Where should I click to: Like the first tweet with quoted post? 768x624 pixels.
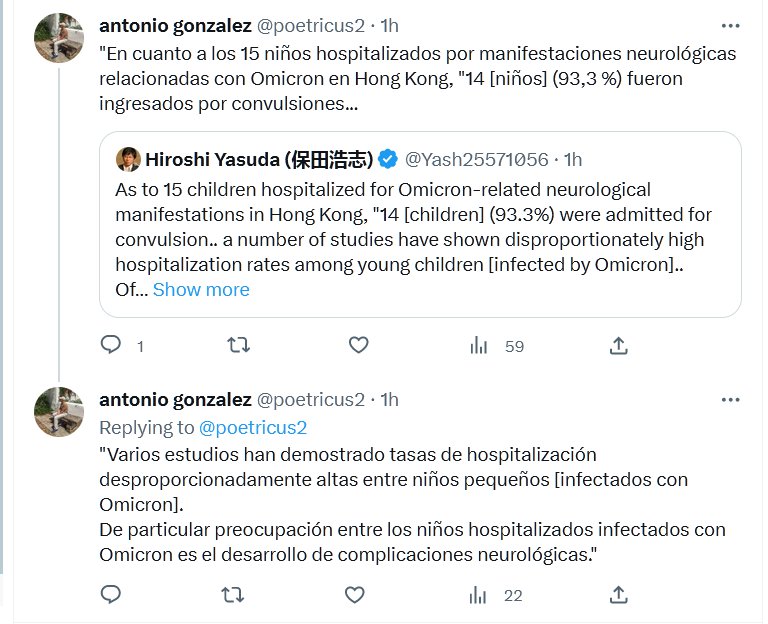pos(358,346)
